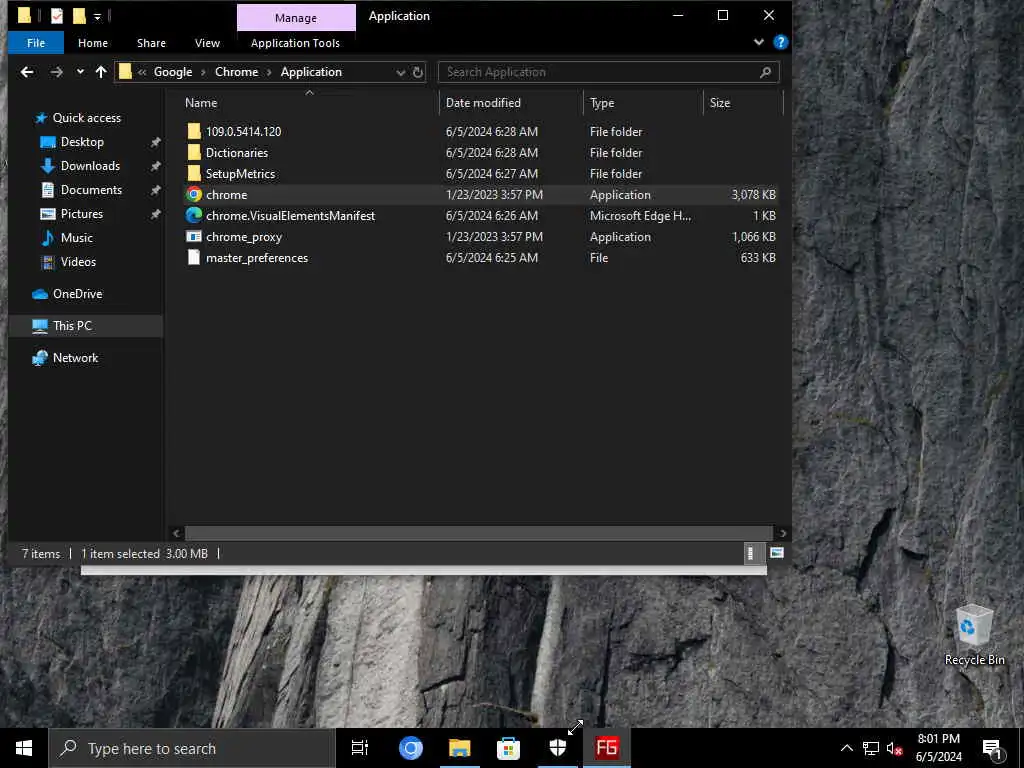The image size is (1024, 768).
Task: Open the Share ribbon tab
Action: click(151, 43)
